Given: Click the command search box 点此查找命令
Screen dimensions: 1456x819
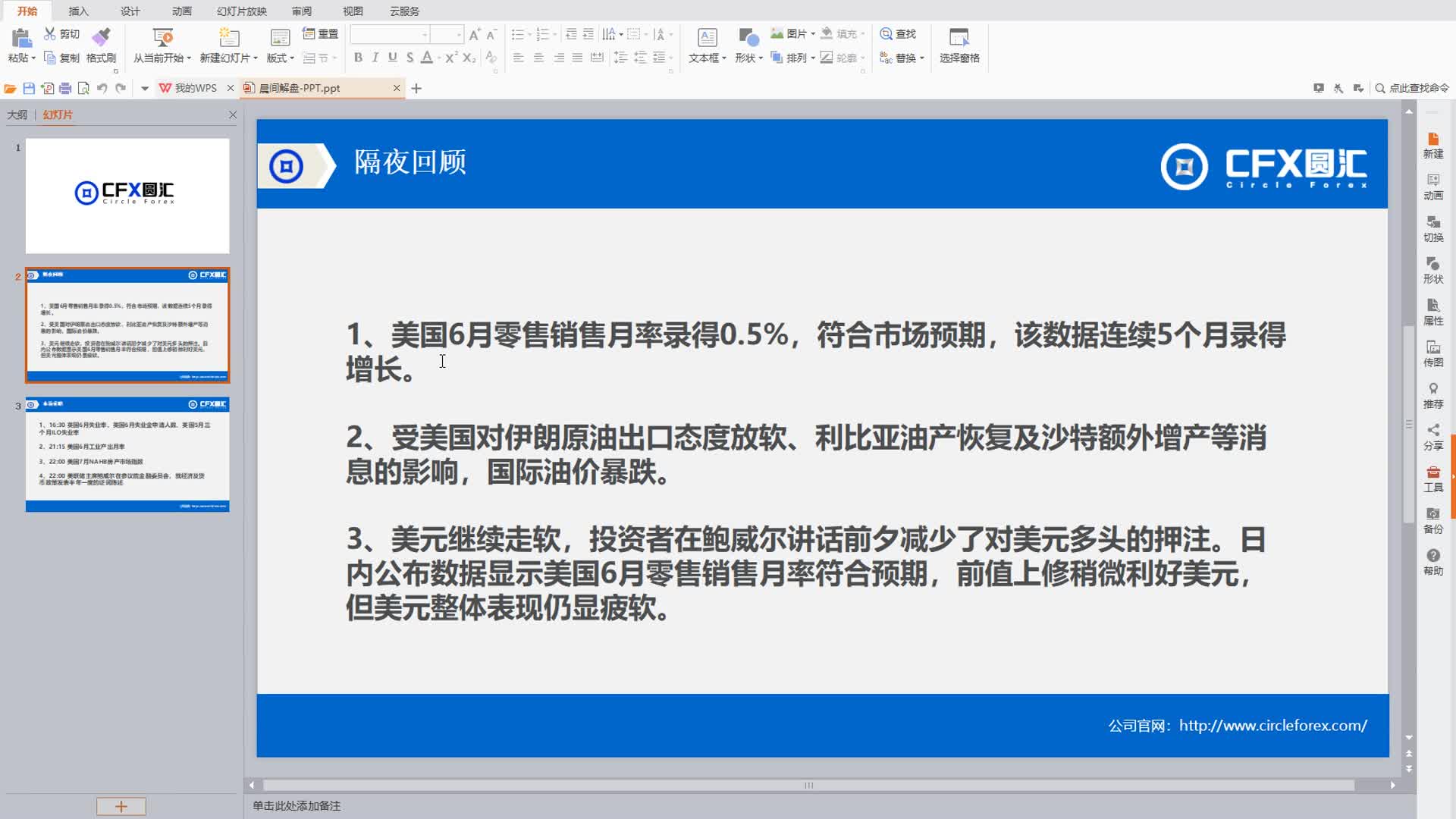Looking at the screenshot, I should pyautogui.click(x=1412, y=88).
